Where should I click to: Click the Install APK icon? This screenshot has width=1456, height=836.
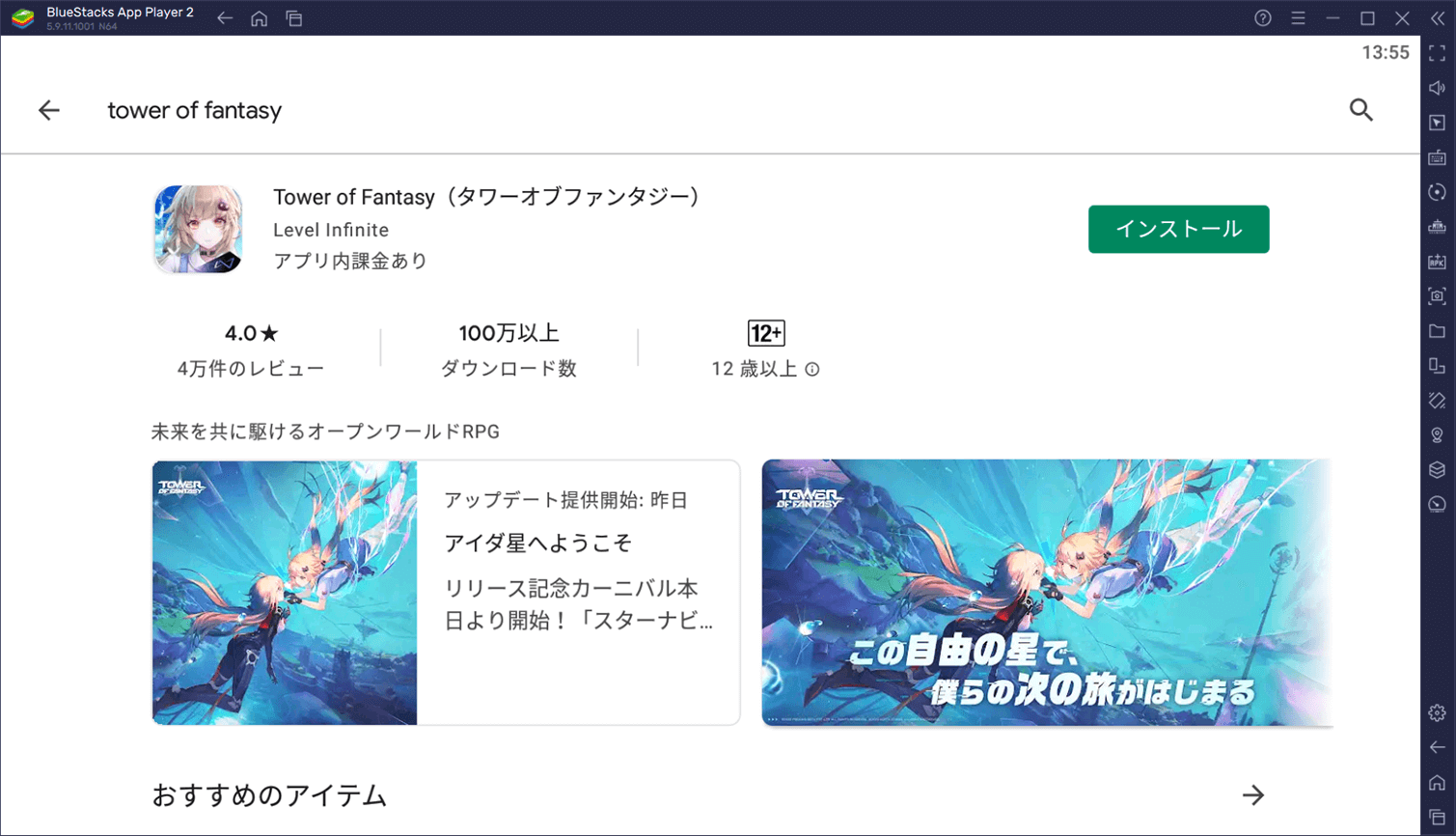[1438, 262]
